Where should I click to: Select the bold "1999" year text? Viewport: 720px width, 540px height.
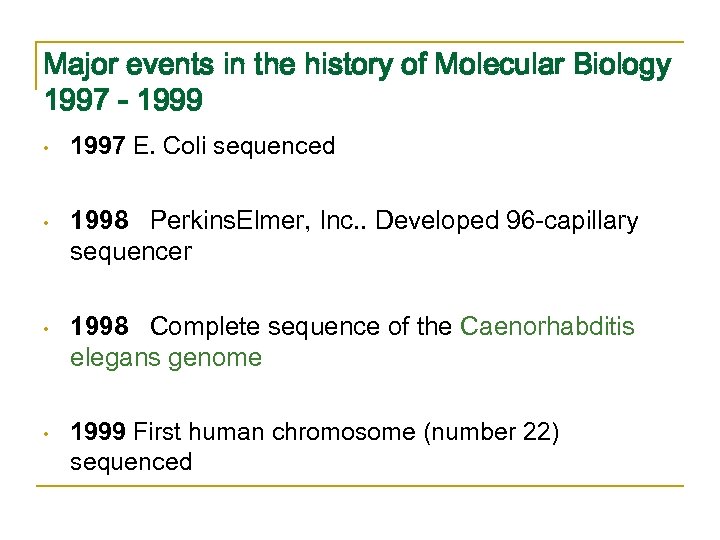click(x=98, y=432)
